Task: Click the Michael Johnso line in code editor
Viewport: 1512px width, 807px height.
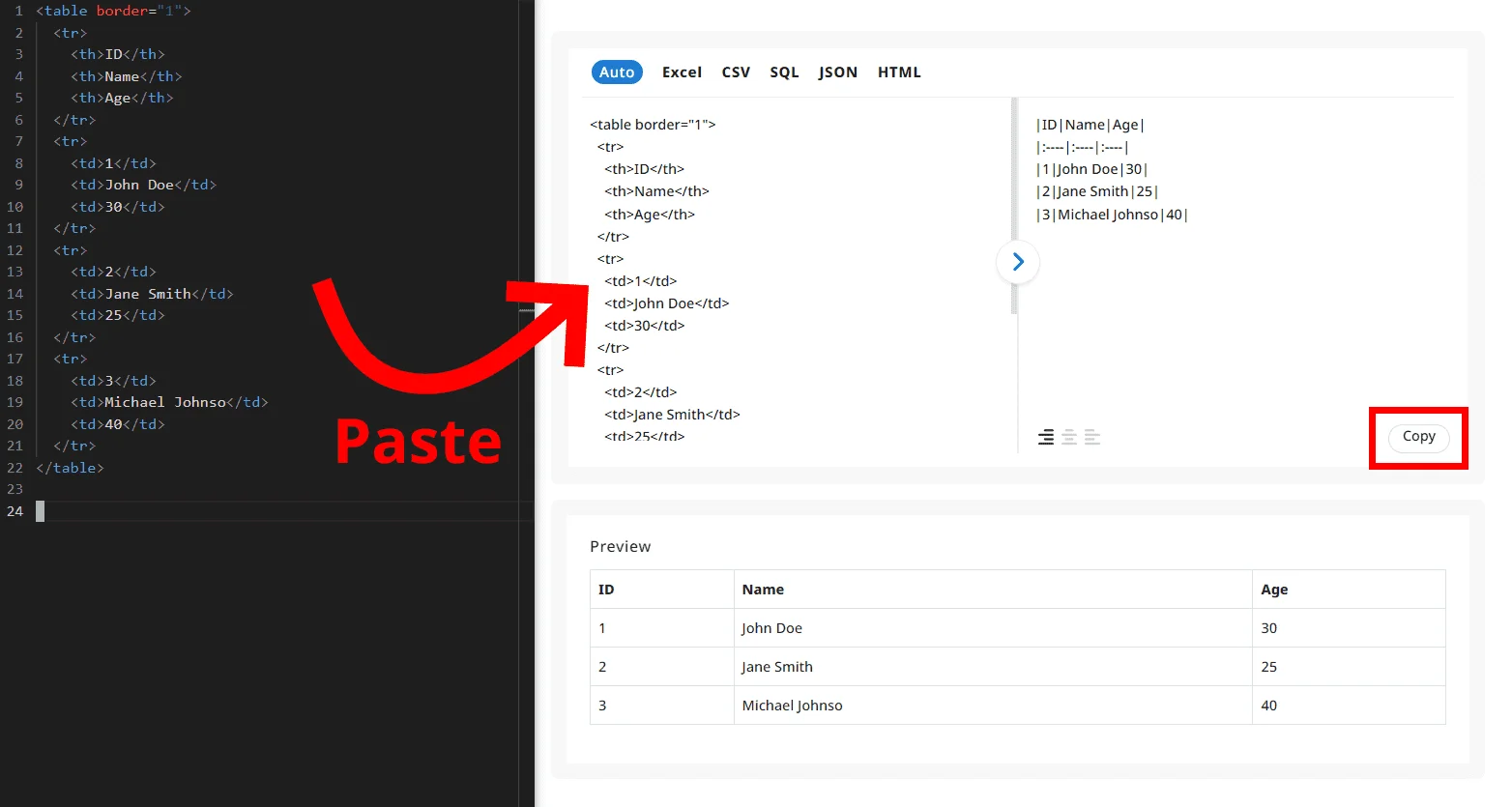Action: [x=169, y=402]
